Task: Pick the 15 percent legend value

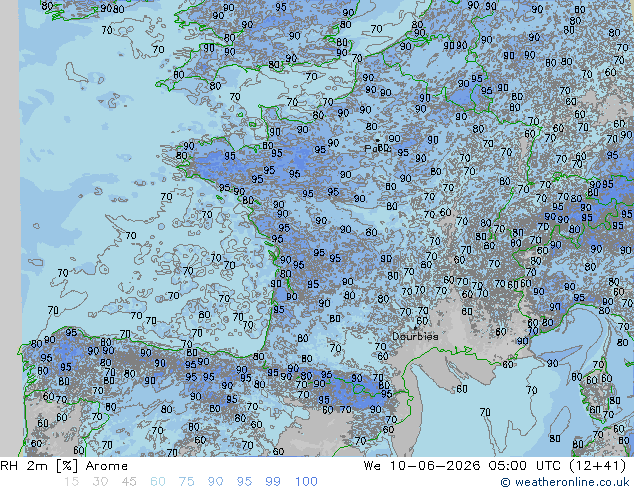Action: pyautogui.click(x=71, y=482)
